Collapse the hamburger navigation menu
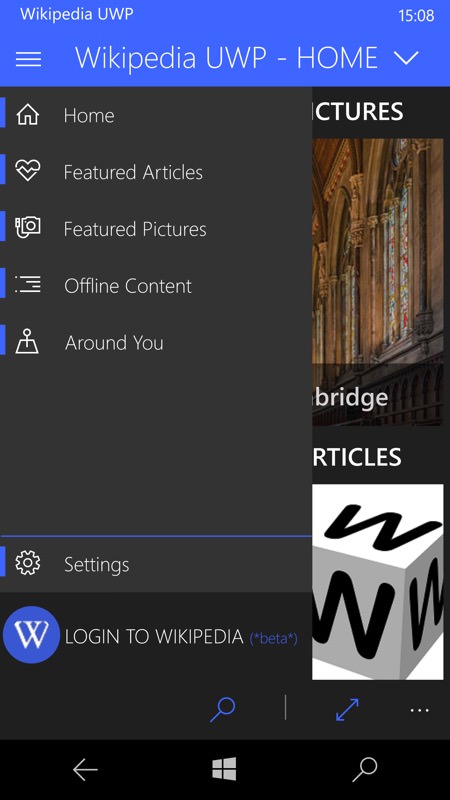 click(29, 59)
